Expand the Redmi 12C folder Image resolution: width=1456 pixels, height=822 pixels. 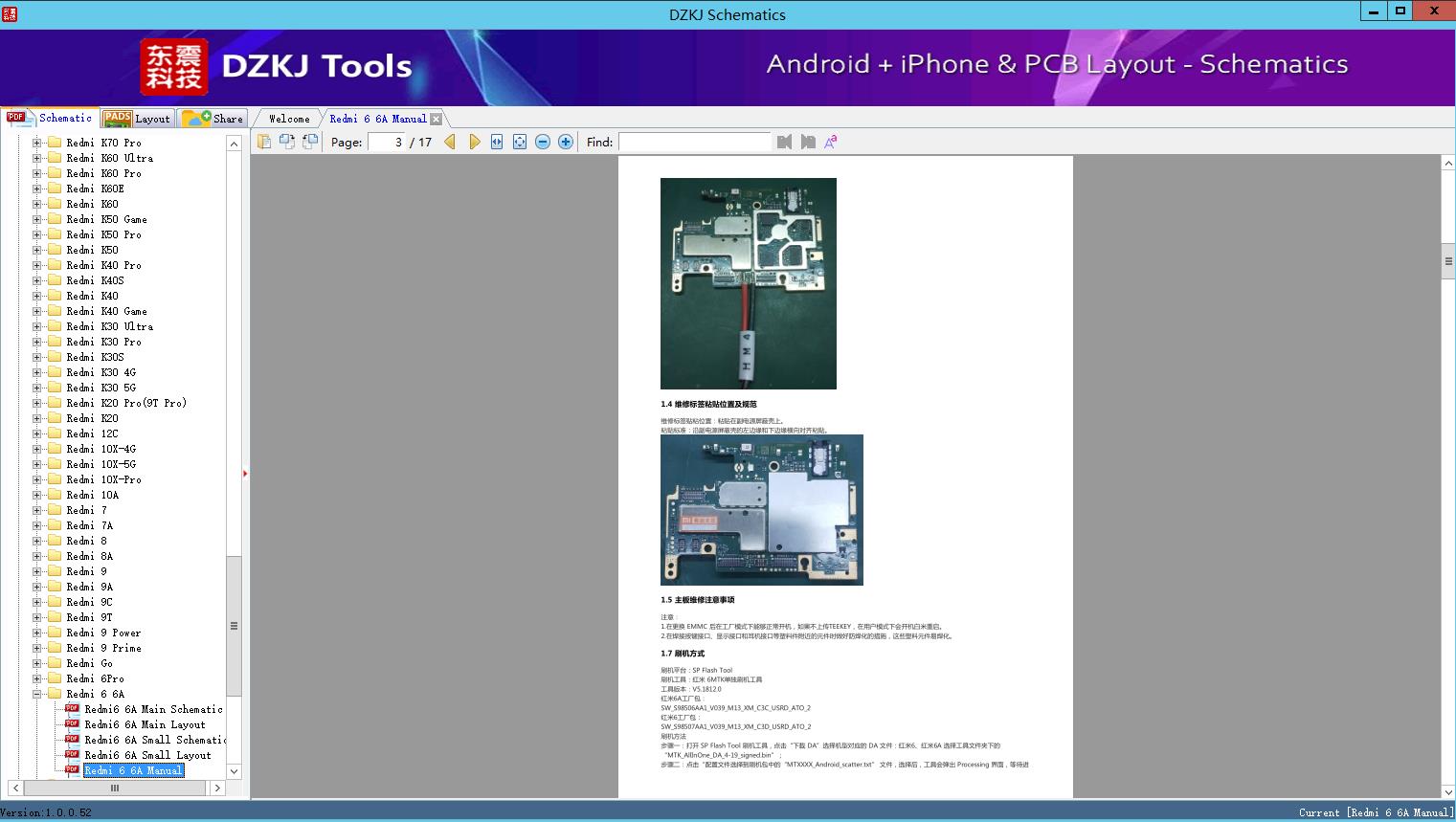37,433
